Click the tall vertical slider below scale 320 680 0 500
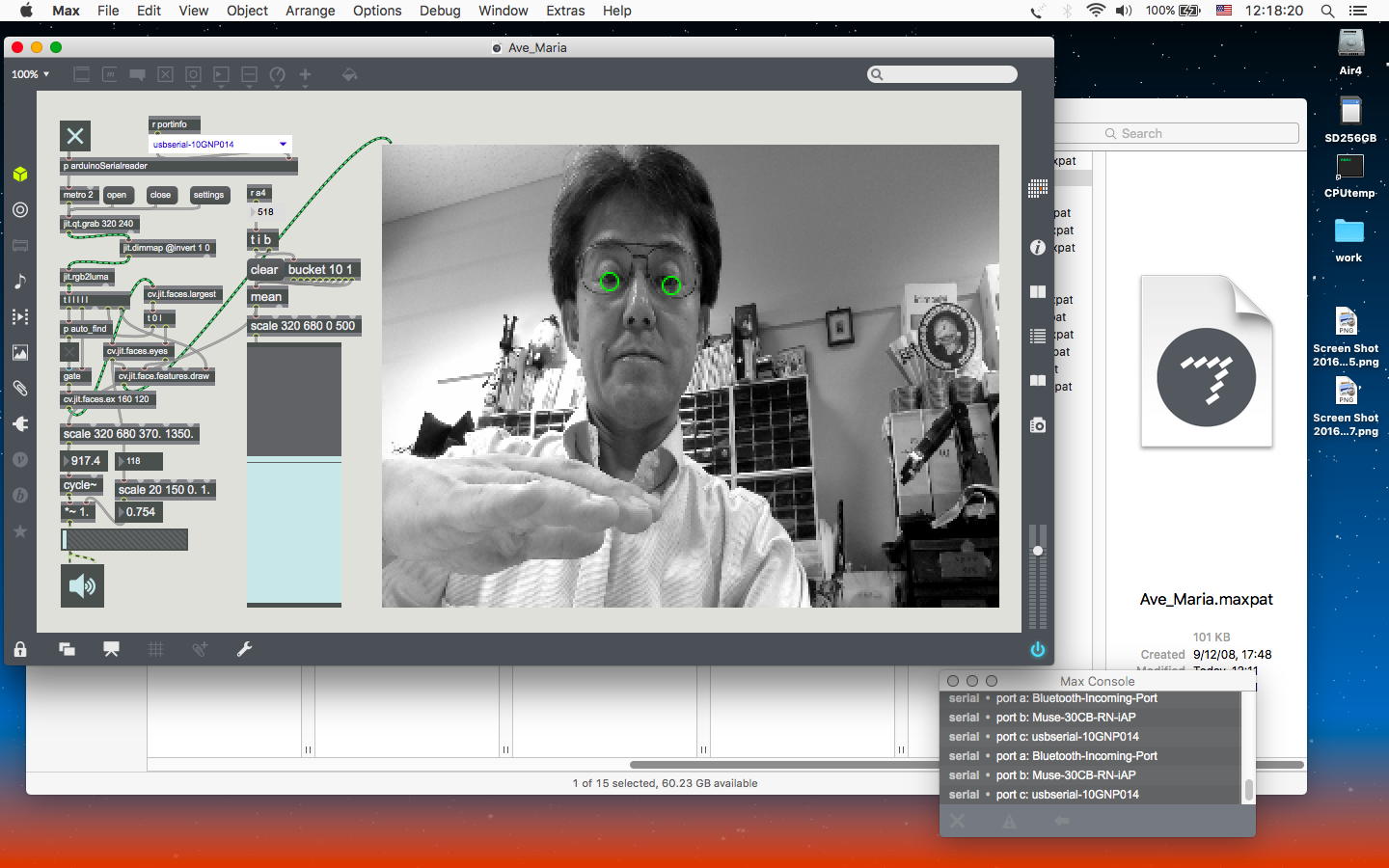This screenshot has width=1389, height=868. click(294, 475)
